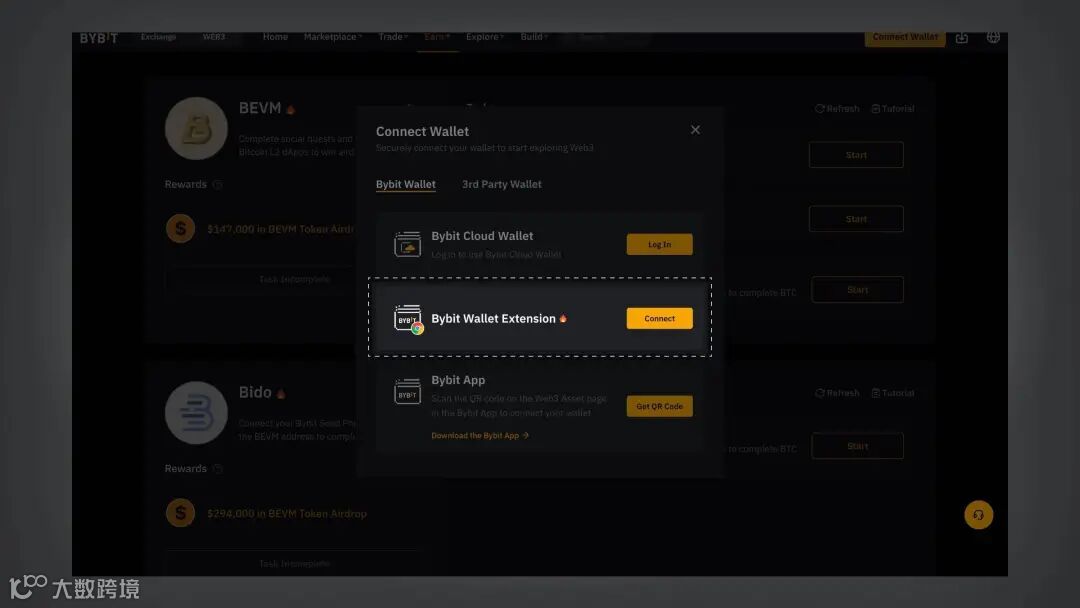
Task: Click the header search field
Action: [604, 37]
